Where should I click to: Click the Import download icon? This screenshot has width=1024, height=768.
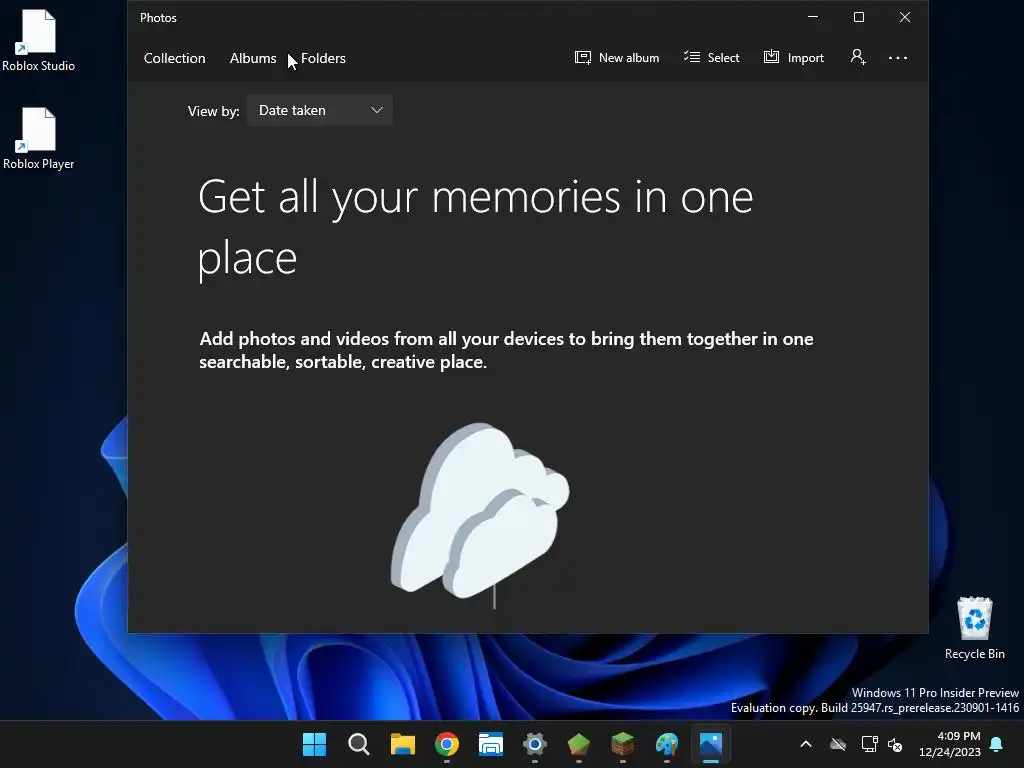[771, 57]
